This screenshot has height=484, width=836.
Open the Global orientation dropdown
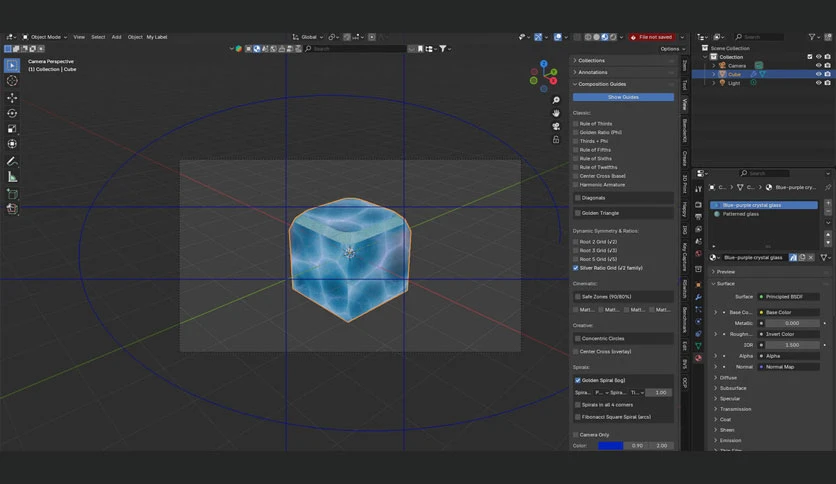coord(308,37)
